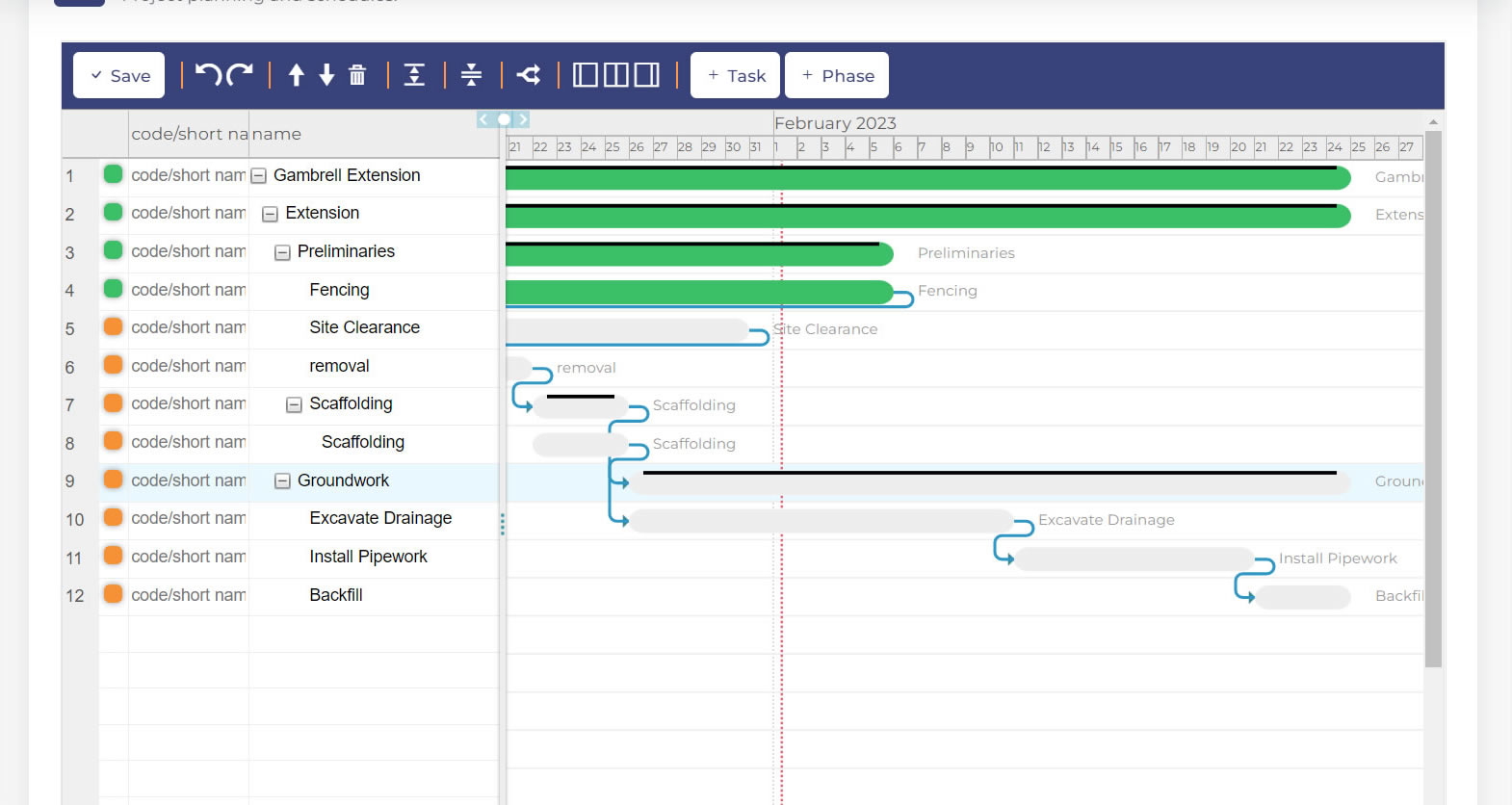The image size is (1512, 805).
Task: Click orange status dot on Install Pipework row
Action: pyautogui.click(x=113, y=556)
